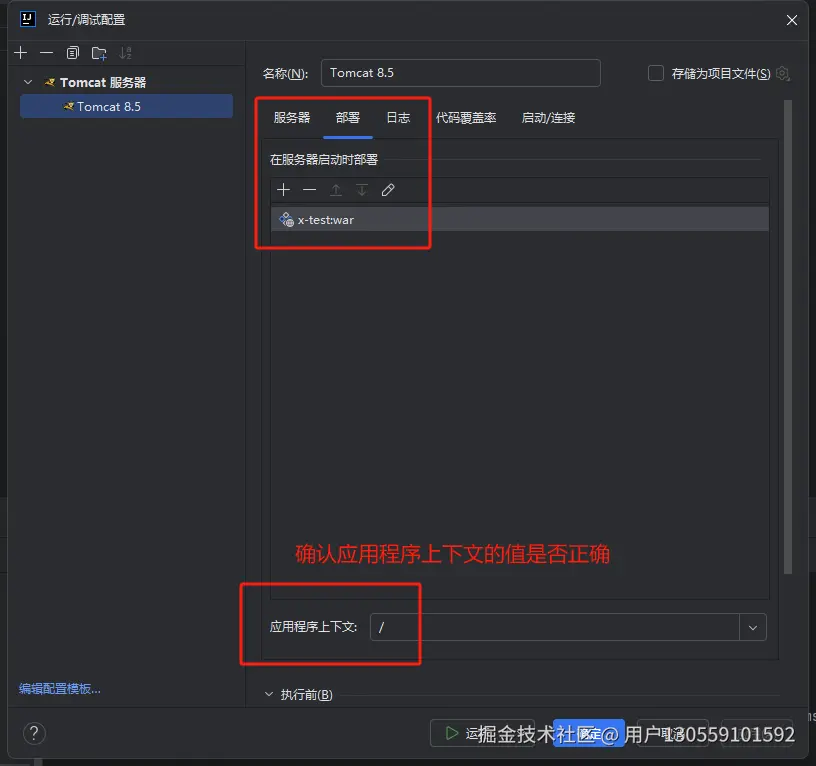This screenshot has width=816, height=766.
Task: Switch to the 启动/连接 tab
Action: (x=548, y=118)
